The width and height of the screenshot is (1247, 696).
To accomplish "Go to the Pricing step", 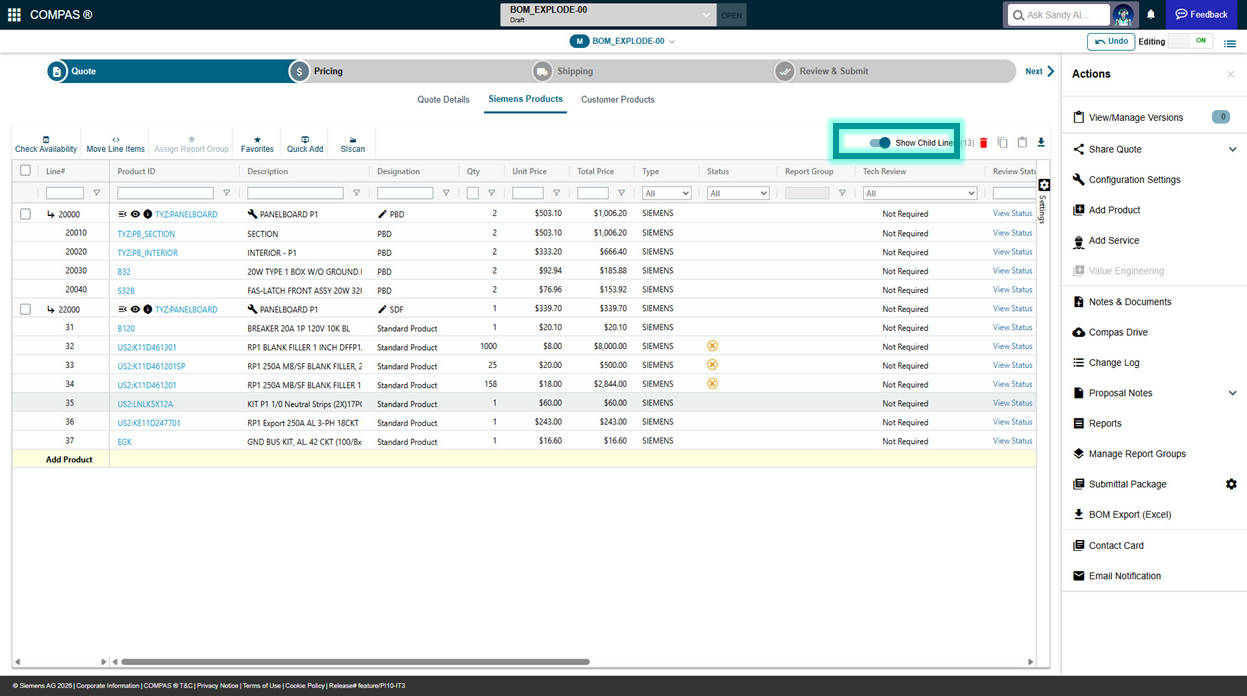I will [328, 71].
